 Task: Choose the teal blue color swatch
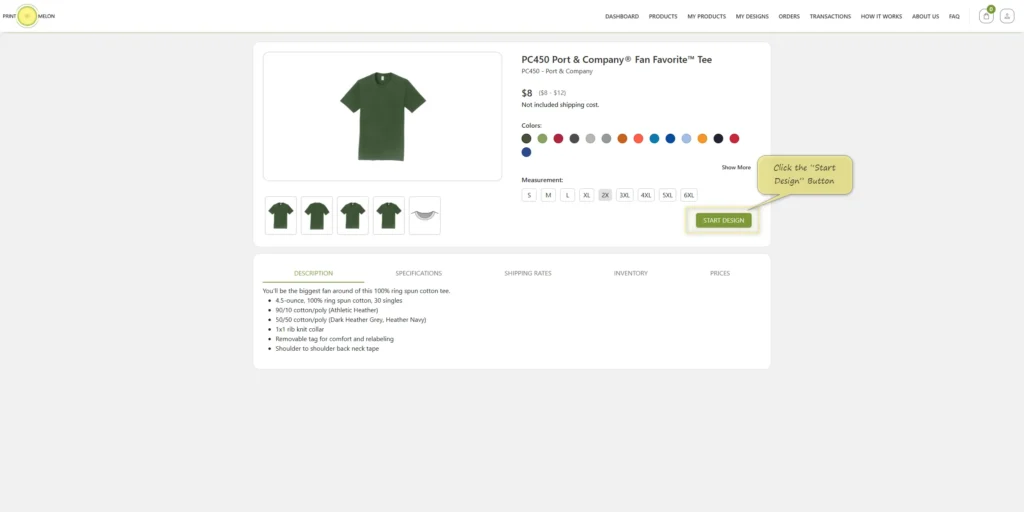[654, 138]
